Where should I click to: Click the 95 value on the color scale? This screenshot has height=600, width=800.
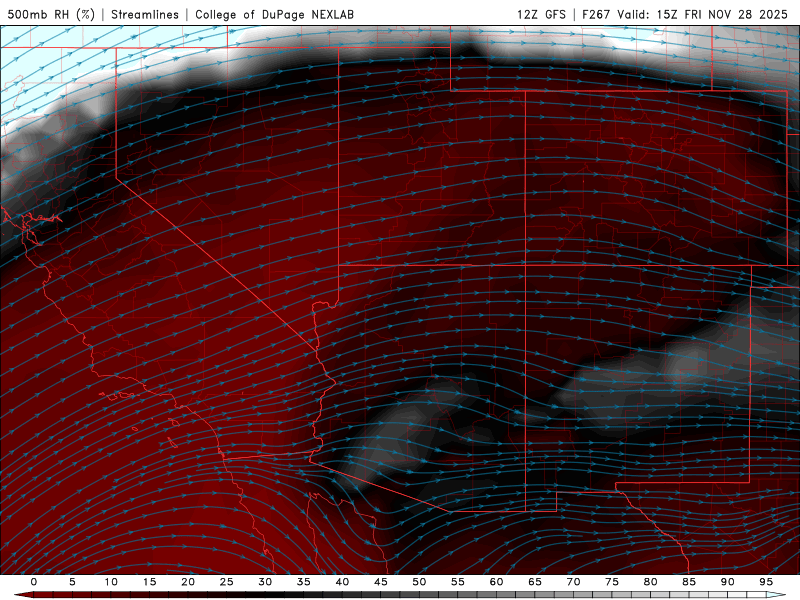[x=766, y=582]
